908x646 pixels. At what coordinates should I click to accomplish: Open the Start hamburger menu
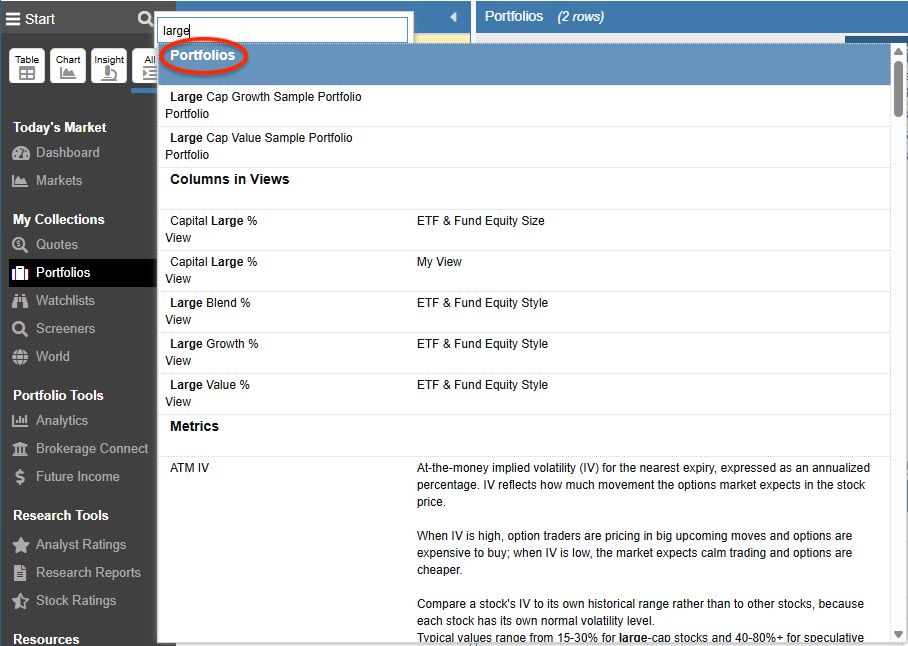(x=30, y=19)
